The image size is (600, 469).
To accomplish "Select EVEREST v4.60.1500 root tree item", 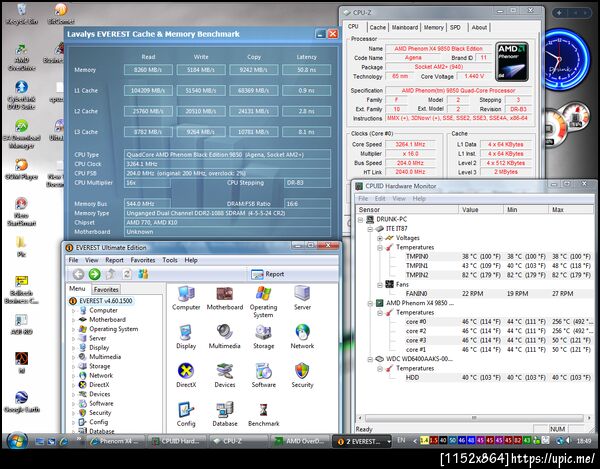I will [x=101, y=301].
